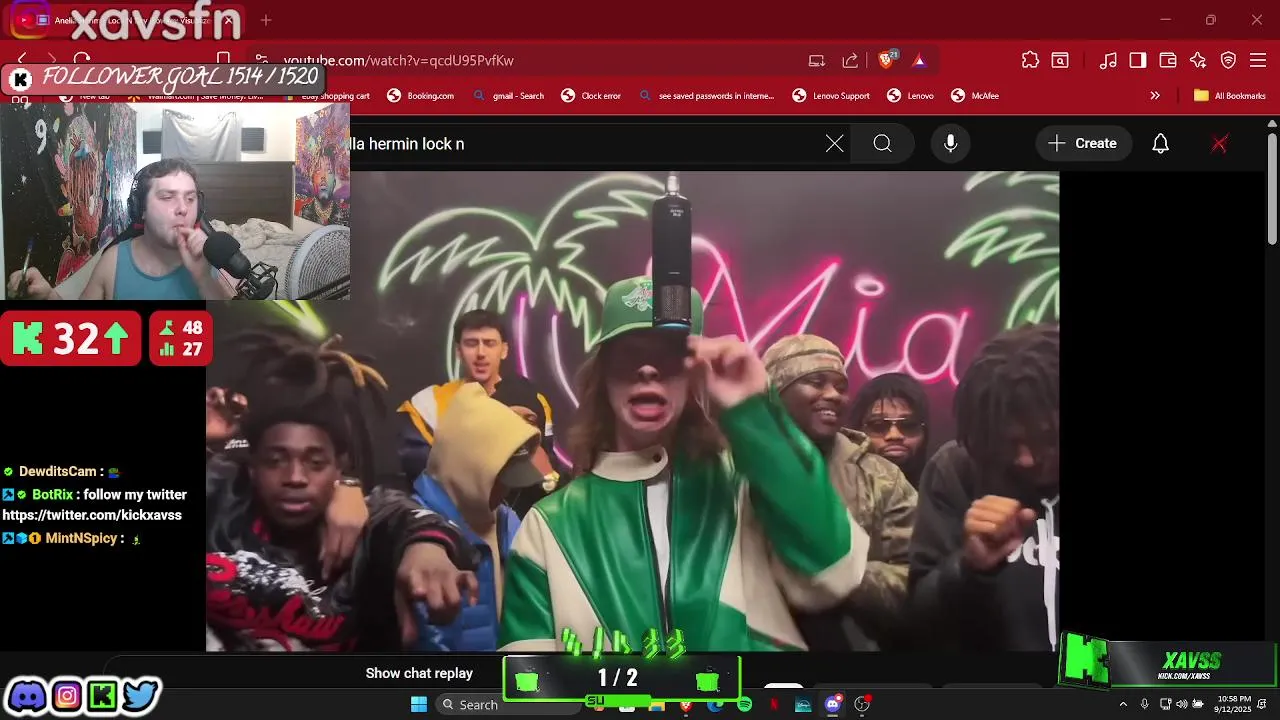
Task: Open the Brave Shields lion icon
Action: [x=886, y=60]
